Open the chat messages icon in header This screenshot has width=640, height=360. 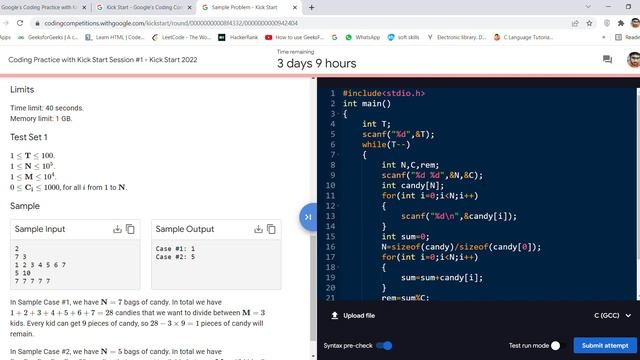pyautogui.click(x=607, y=60)
